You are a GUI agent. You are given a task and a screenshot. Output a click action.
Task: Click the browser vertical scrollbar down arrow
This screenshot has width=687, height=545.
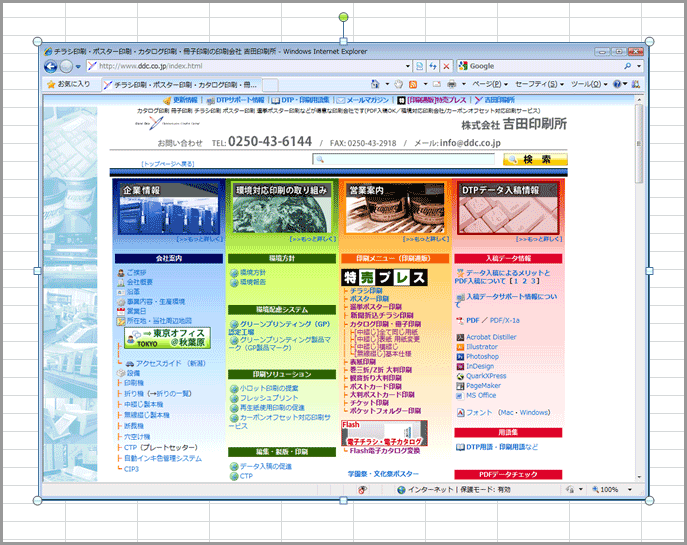coord(639,477)
